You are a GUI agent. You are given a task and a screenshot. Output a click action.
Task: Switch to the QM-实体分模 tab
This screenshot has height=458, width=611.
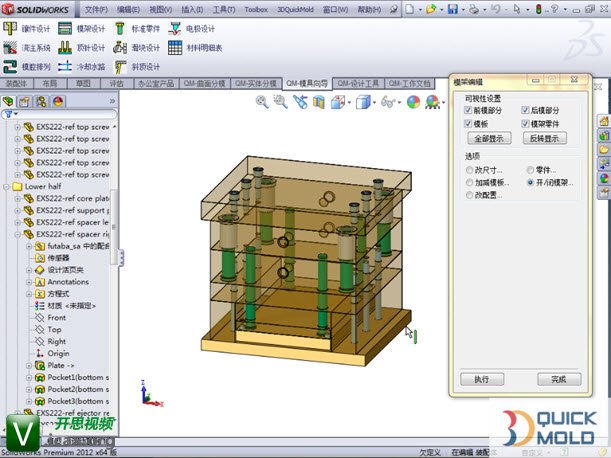point(256,83)
